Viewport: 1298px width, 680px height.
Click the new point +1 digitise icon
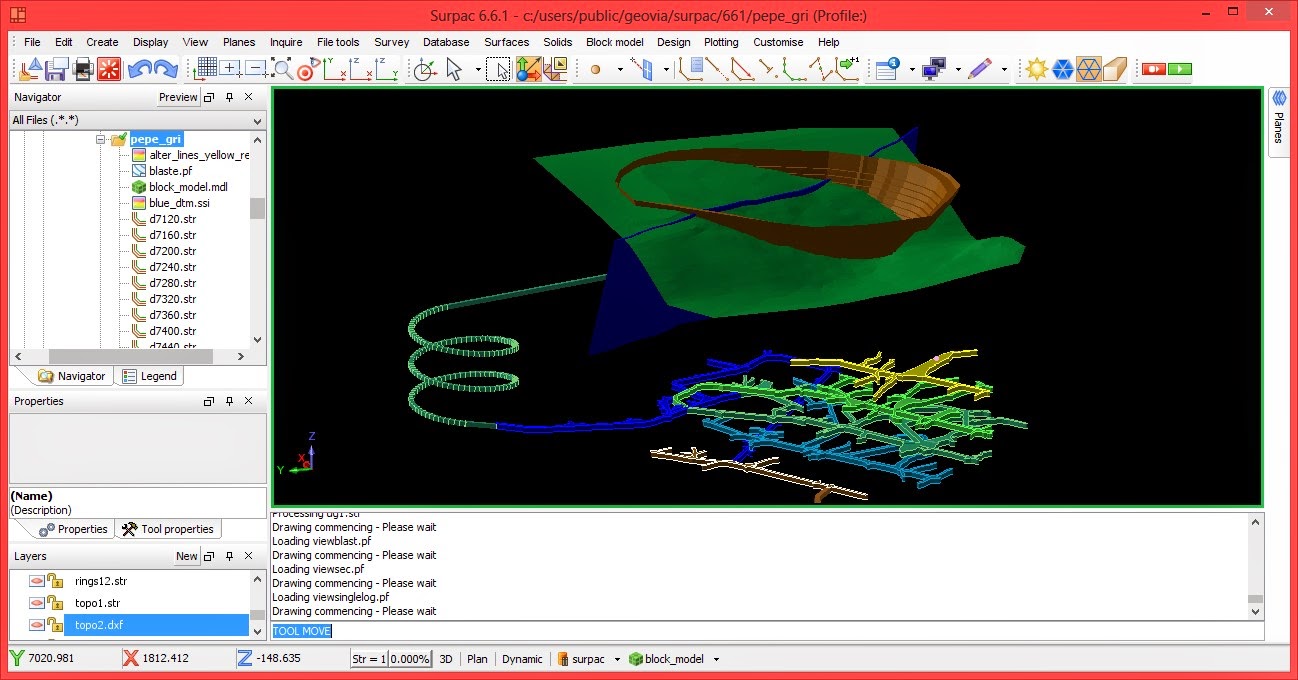click(849, 69)
